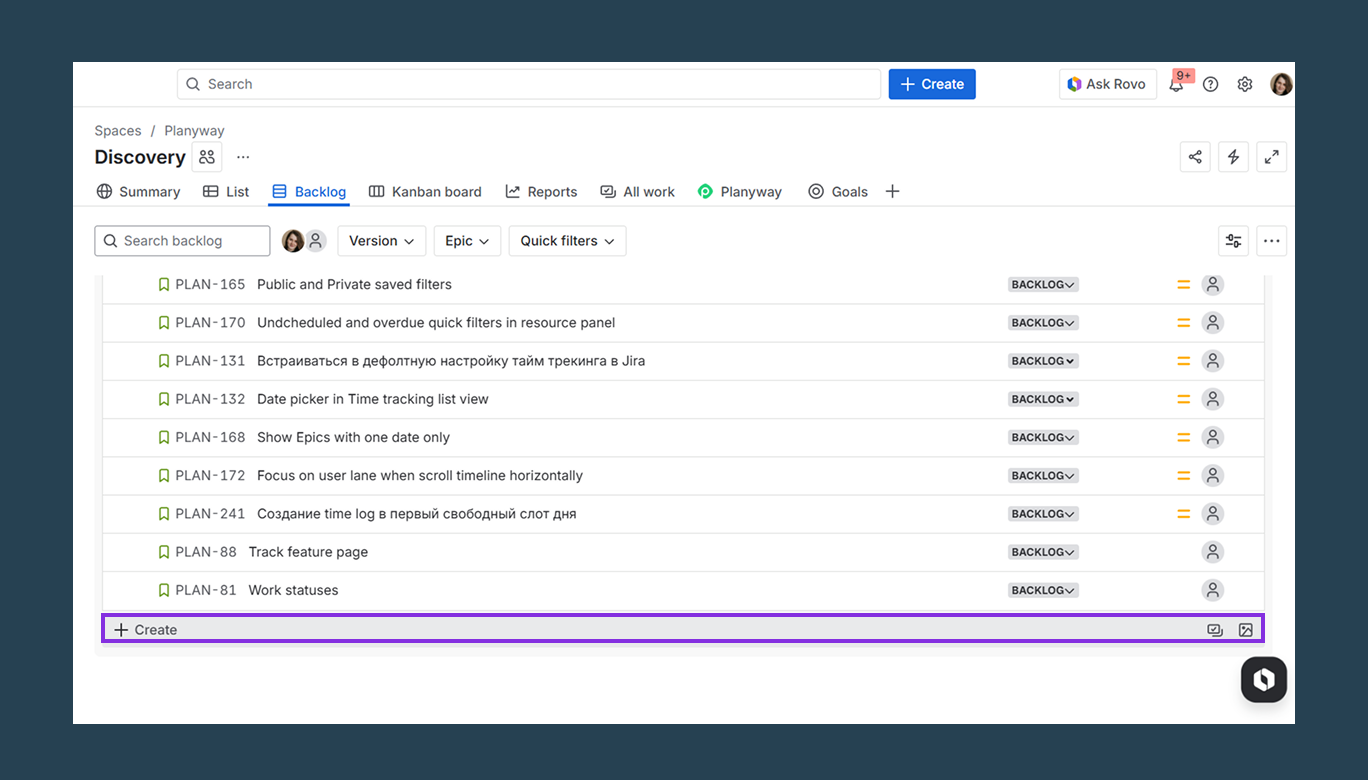The width and height of the screenshot is (1368, 780).
Task: Open the user profile avatar in top bar
Action: pyautogui.click(x=1281, y=84)
